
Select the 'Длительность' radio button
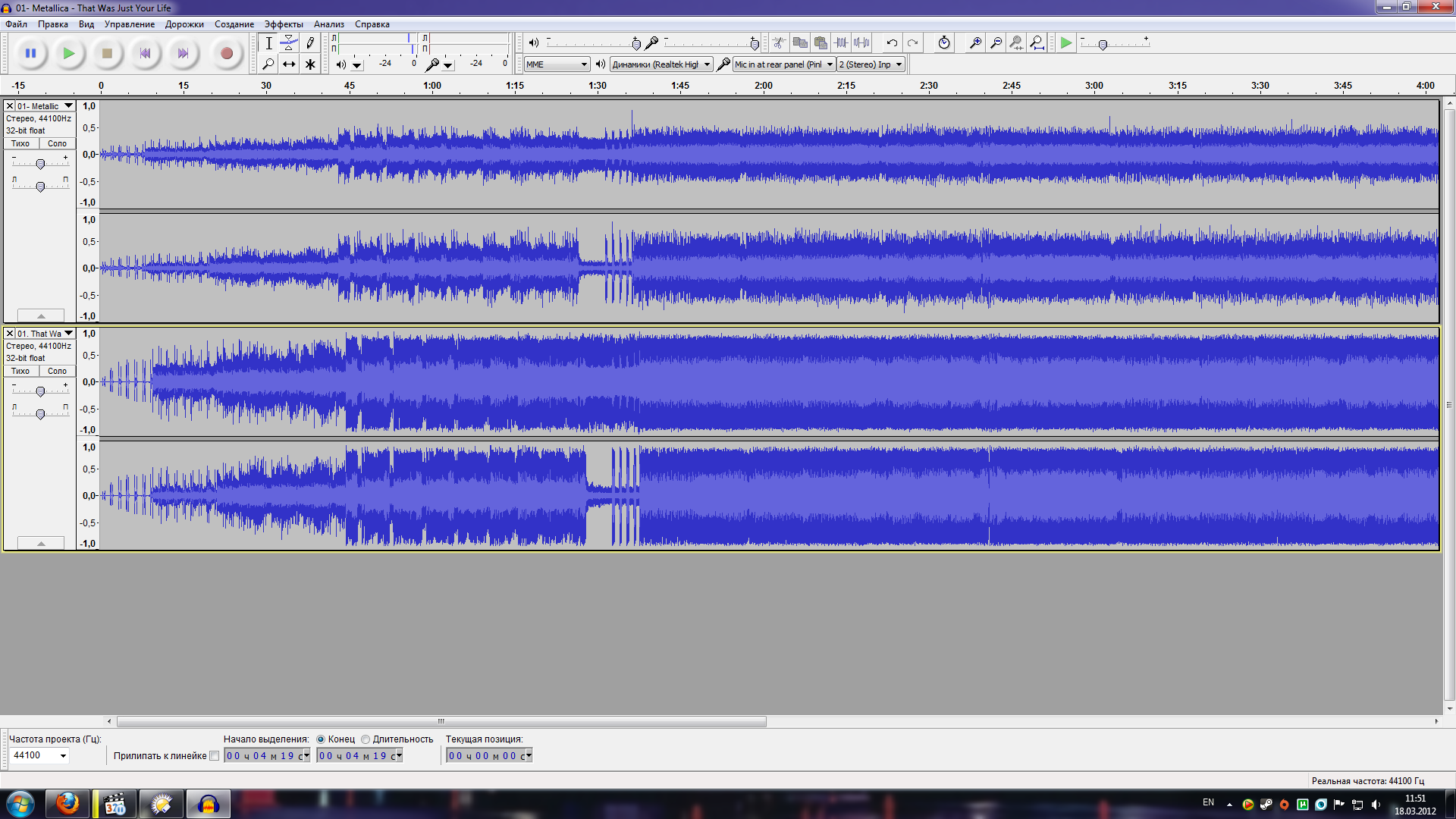366,739
